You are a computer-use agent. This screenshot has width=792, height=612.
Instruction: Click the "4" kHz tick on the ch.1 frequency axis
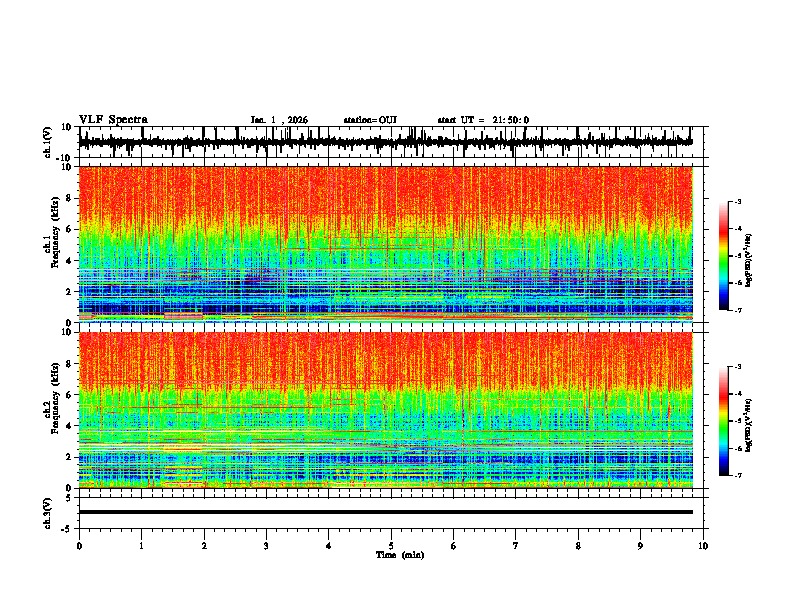pyautogui.click(x=70, y=261)
